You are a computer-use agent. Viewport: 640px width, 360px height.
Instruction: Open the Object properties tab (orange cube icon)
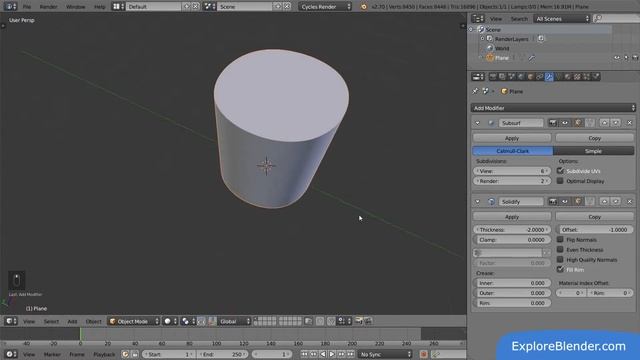click(x=530, y=77)
